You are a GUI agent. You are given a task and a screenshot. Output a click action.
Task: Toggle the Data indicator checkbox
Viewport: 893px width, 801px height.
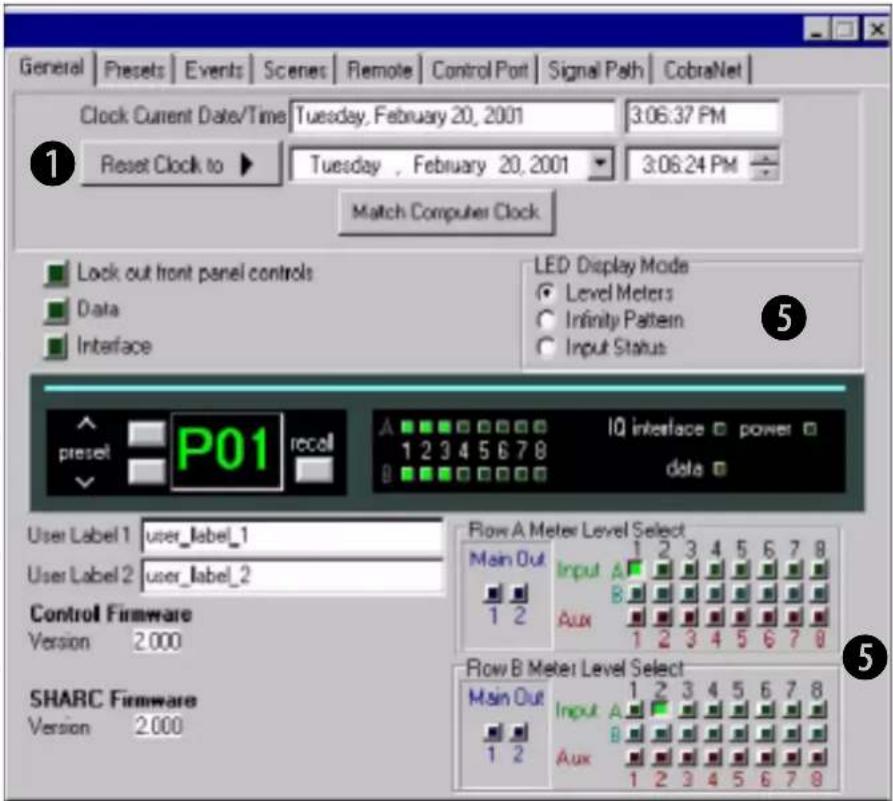click(56, 310)
